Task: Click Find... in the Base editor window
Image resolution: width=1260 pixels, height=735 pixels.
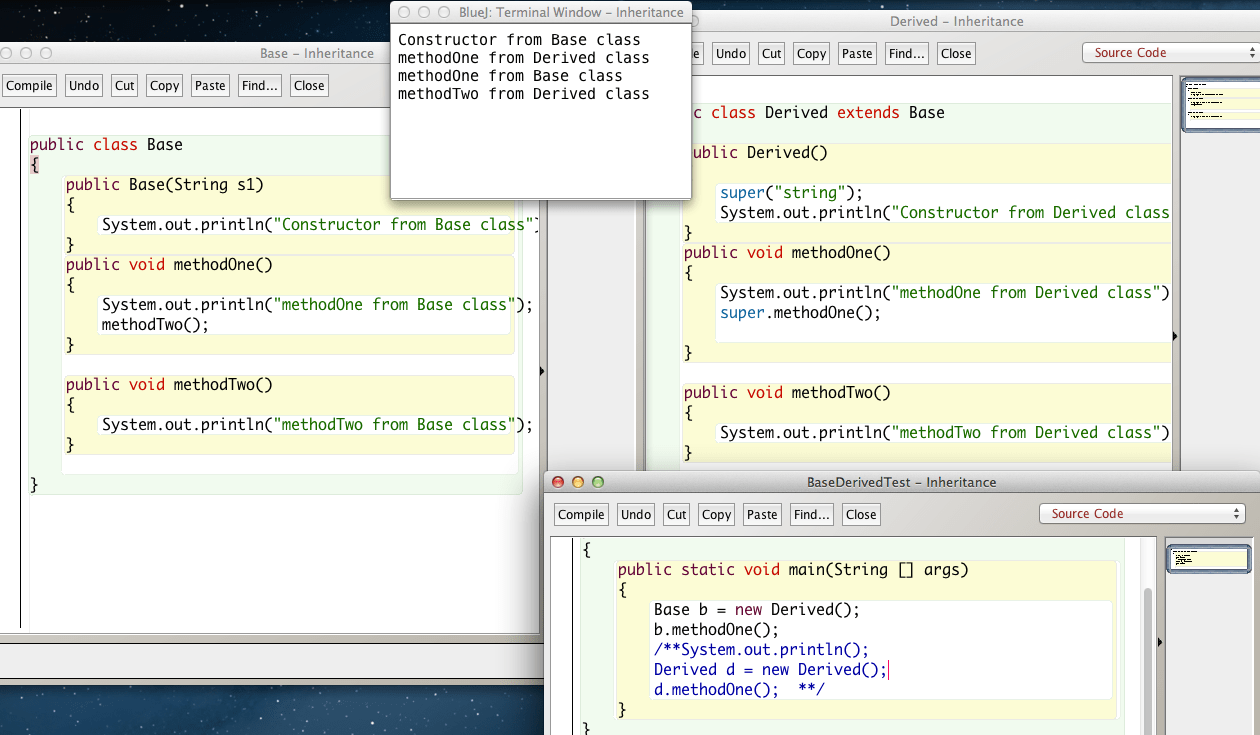Action: (259, 86)
